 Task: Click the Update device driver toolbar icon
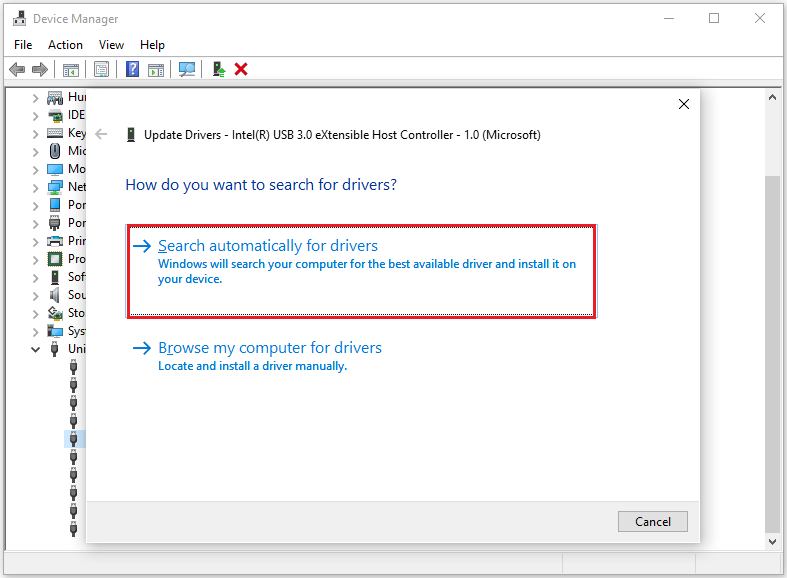219,69
